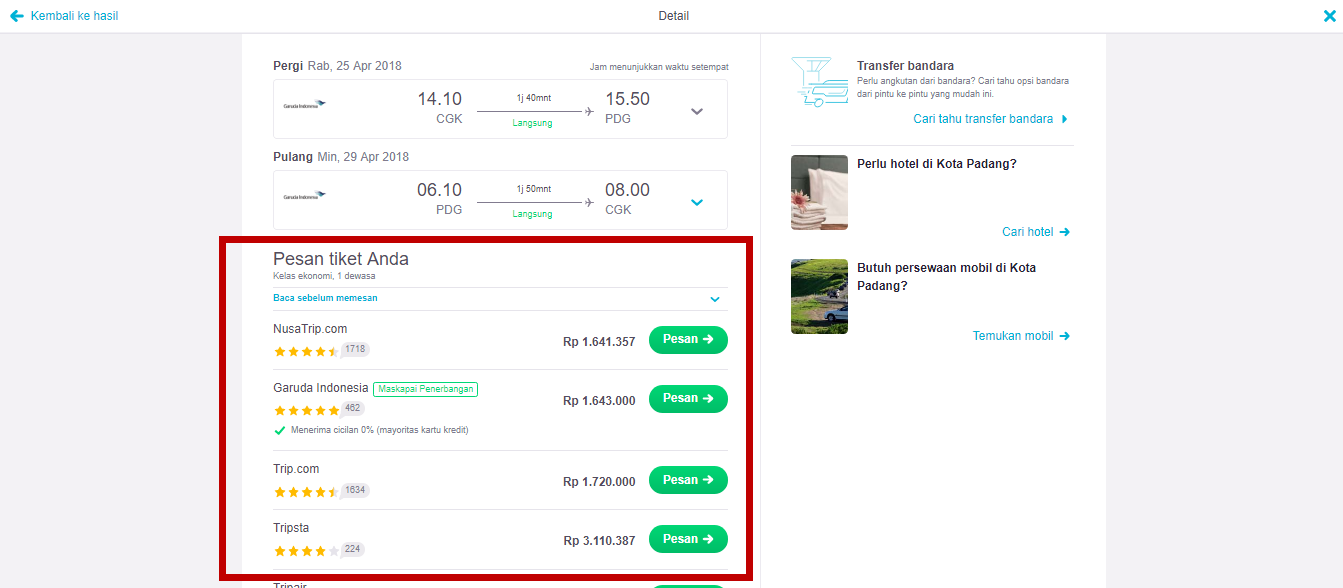1343x588 pixels.
Task: Open NusaTrip.com 1718 reviews count
Action: (x=356, y=349)
